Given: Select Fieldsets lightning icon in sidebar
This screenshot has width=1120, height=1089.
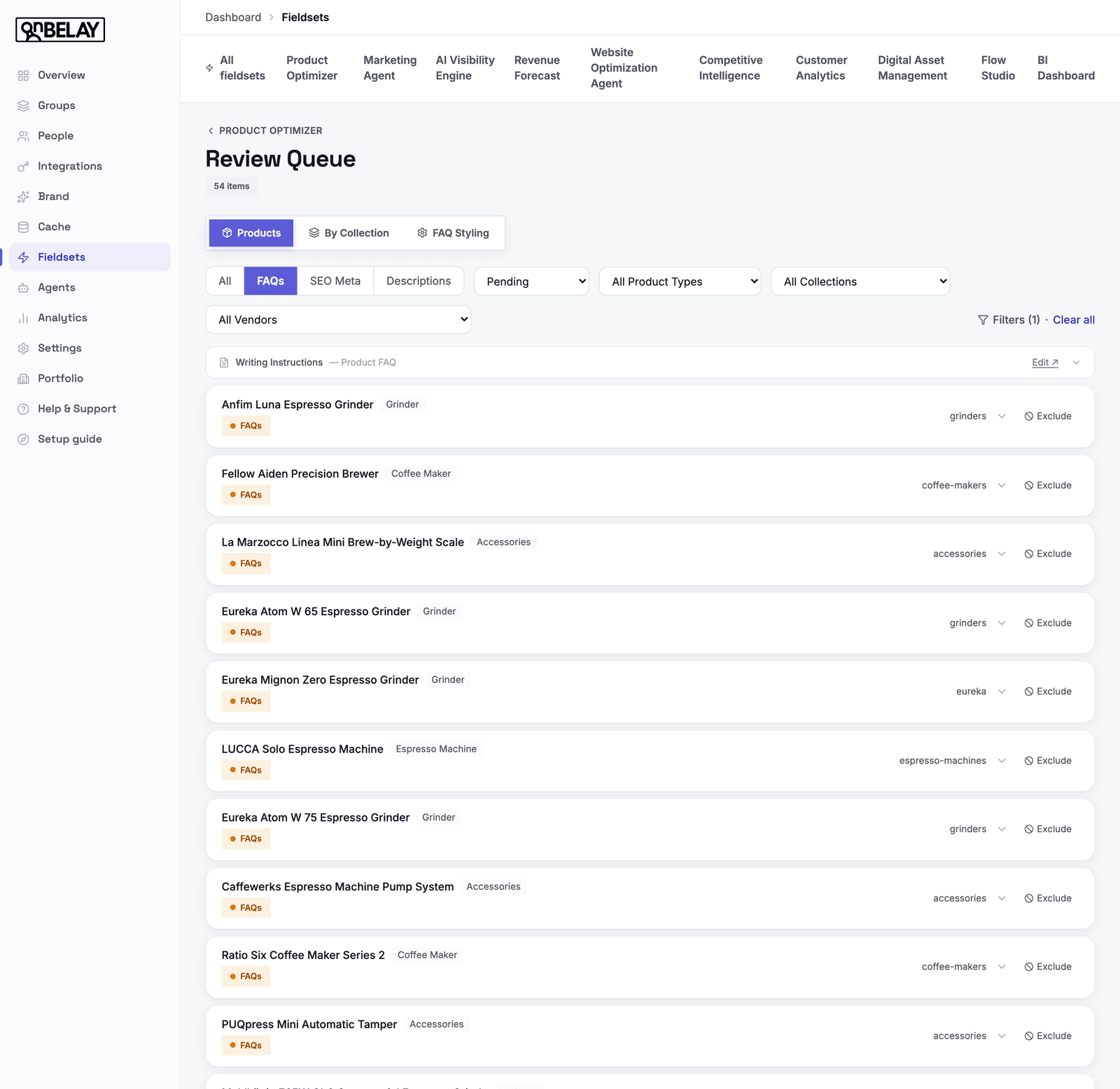Looking at the screenshot, I should [x=23, y=258].
